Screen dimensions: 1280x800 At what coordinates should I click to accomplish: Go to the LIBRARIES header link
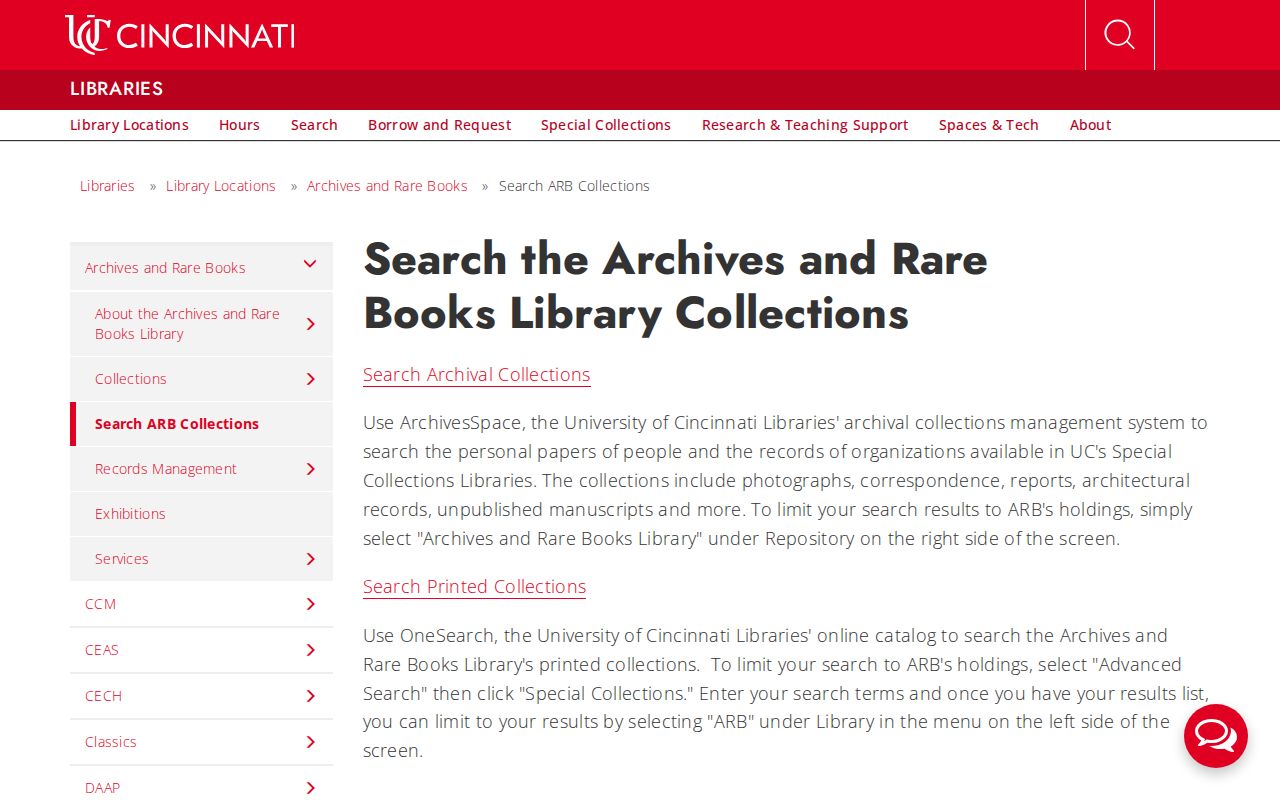click(x=116, y=89)
